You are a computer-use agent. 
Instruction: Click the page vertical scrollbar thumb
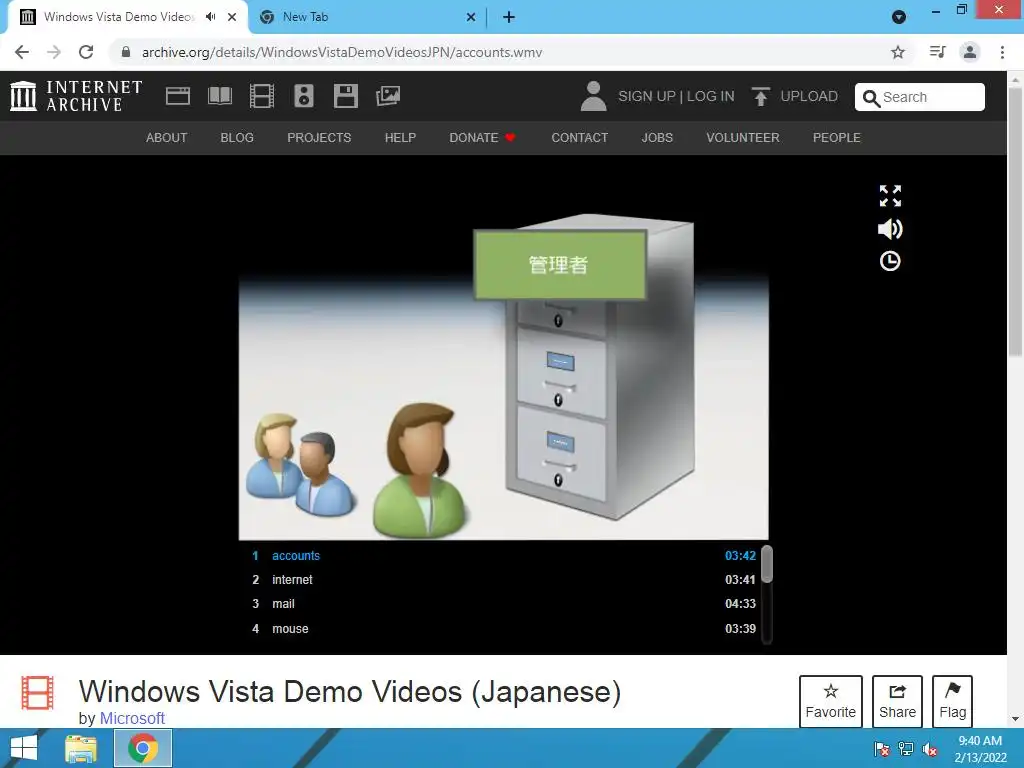[x=1015, y=222]
